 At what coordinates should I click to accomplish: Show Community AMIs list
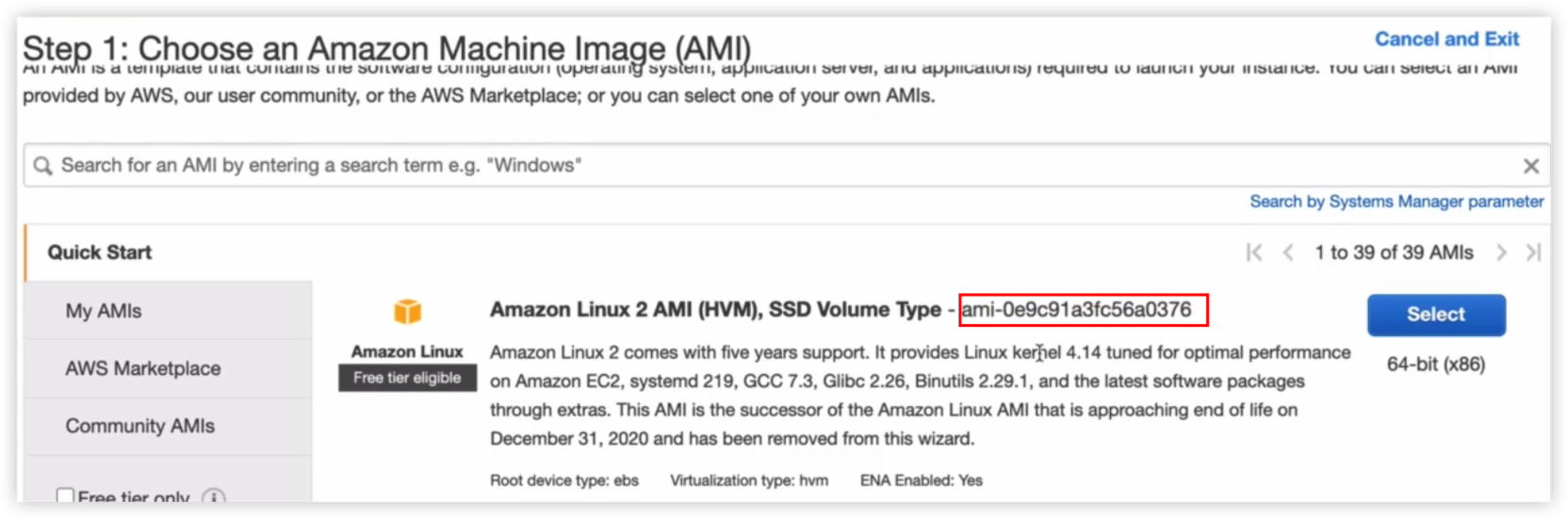click(x=140, y=426)
